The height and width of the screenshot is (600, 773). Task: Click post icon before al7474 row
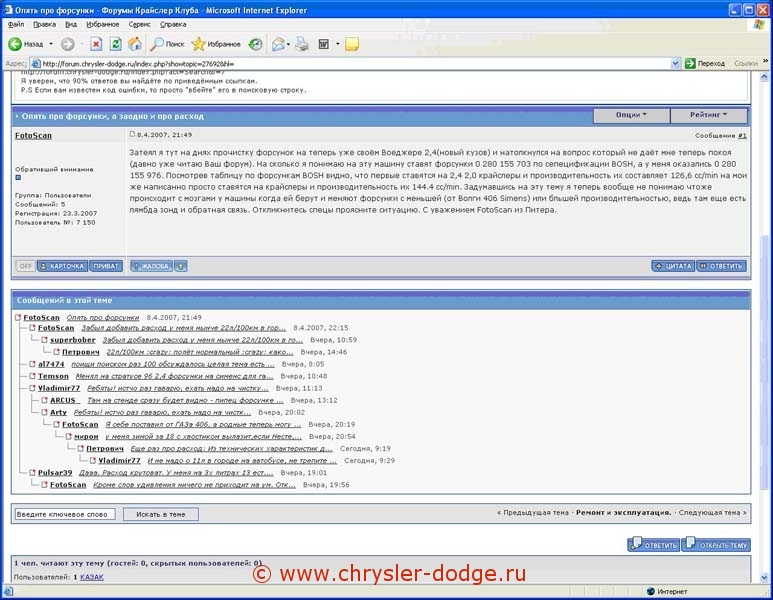32,364
